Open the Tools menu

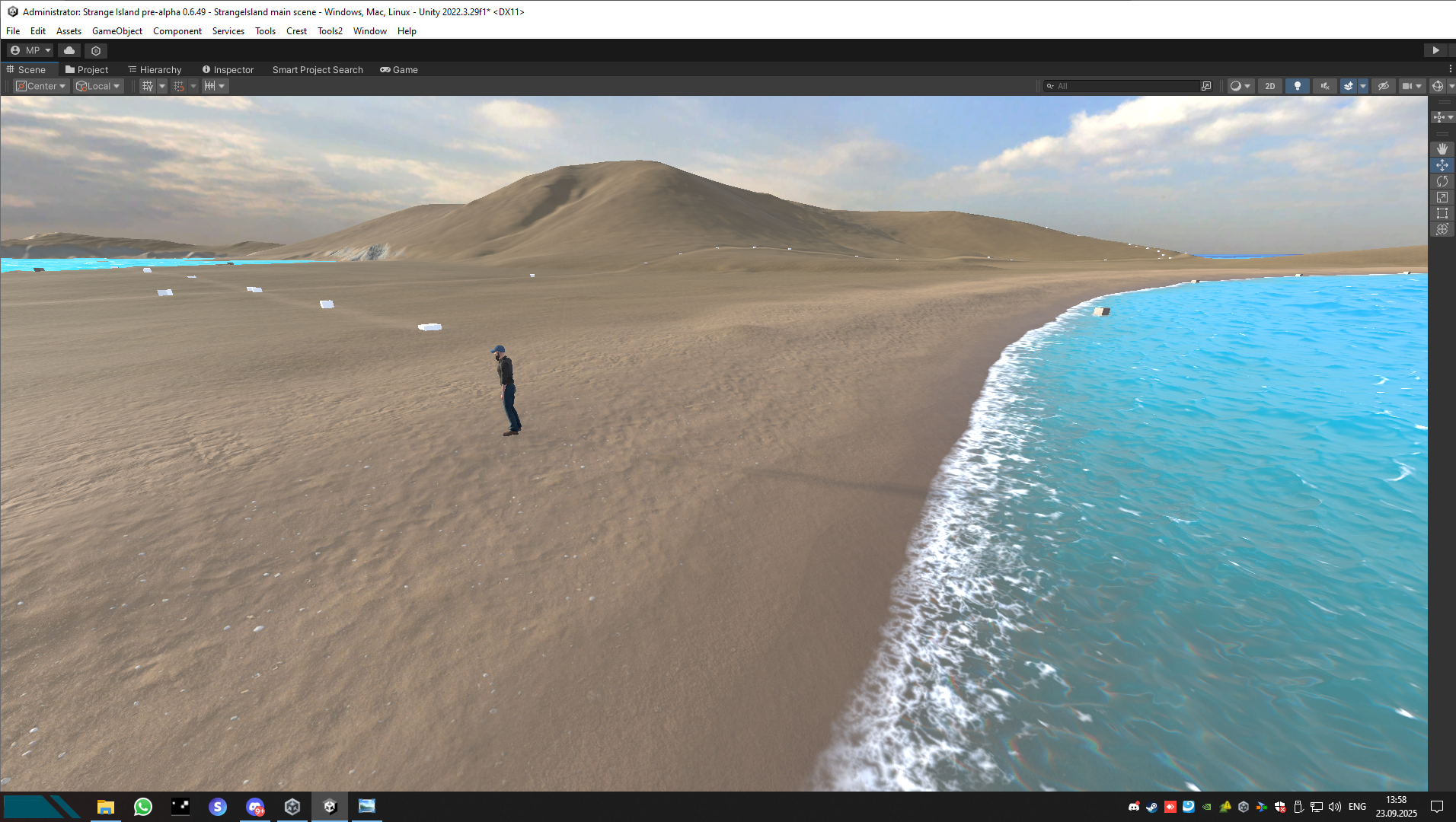265,31
